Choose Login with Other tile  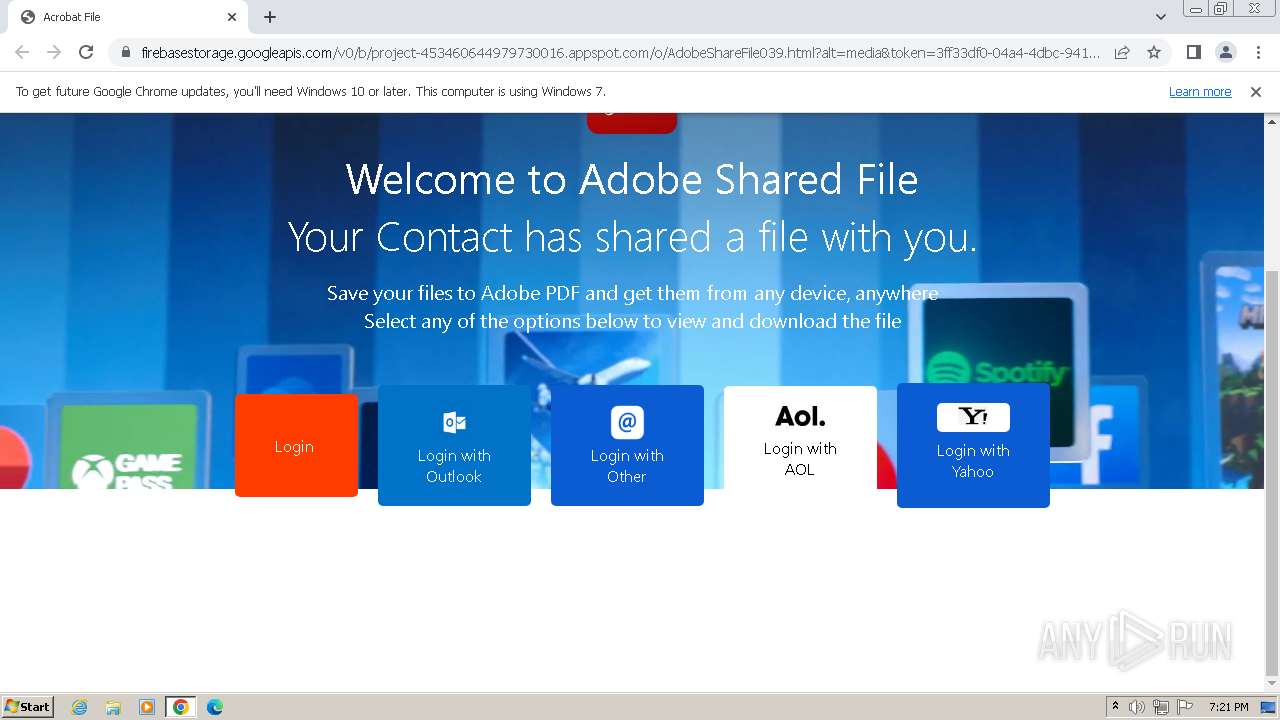click(x=627, y=445)
